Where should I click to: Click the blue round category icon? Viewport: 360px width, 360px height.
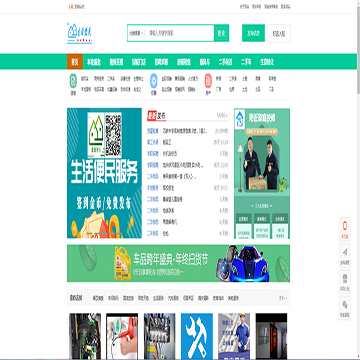pyautogui.click(x=153, y=81)
